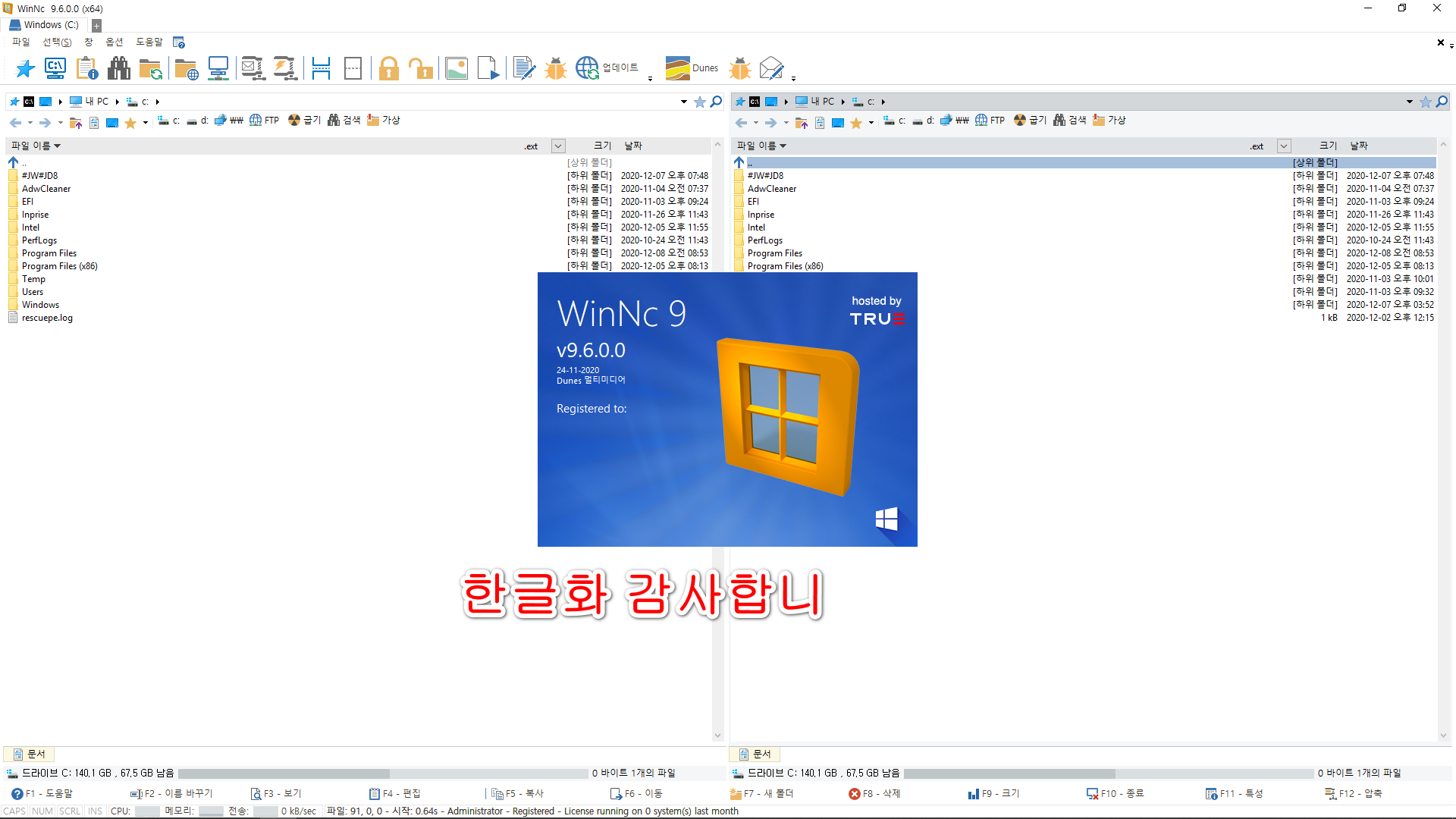Click the blue shooting star quick-access toolbar icon
This screenshot has height=819, width=1456.
[x=25, y=68]
